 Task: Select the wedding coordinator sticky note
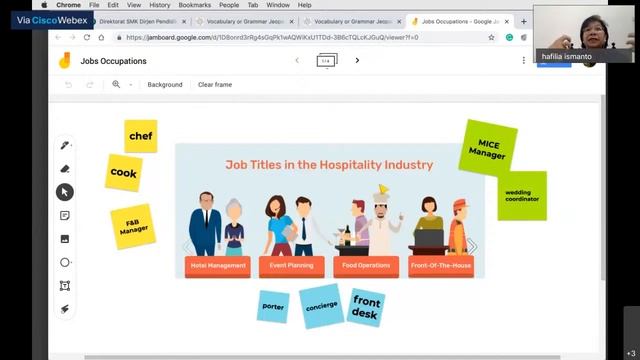pyautogui.click(x=522, y=196)
